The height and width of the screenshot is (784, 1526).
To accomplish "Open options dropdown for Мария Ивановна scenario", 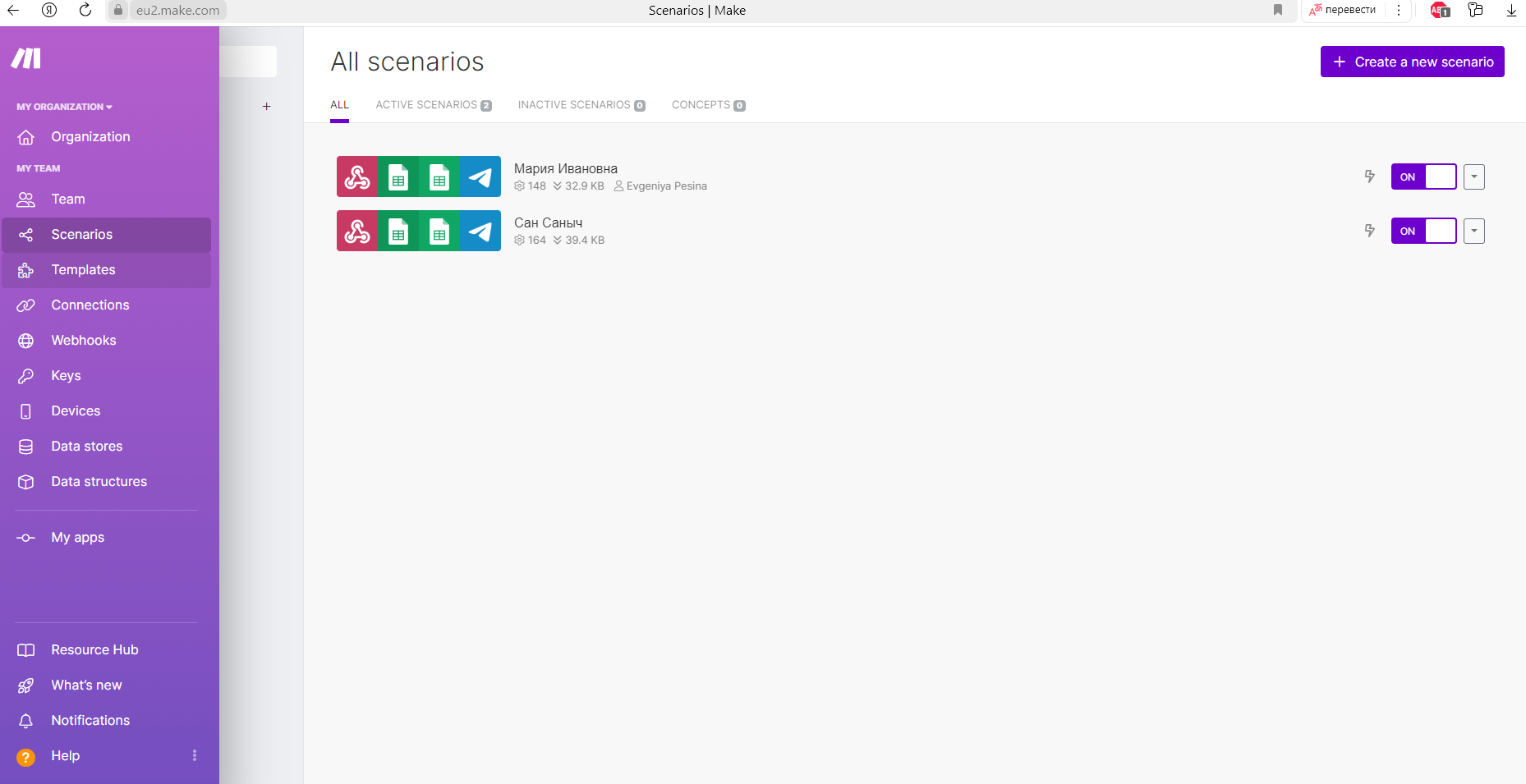I will [1474, 177].
